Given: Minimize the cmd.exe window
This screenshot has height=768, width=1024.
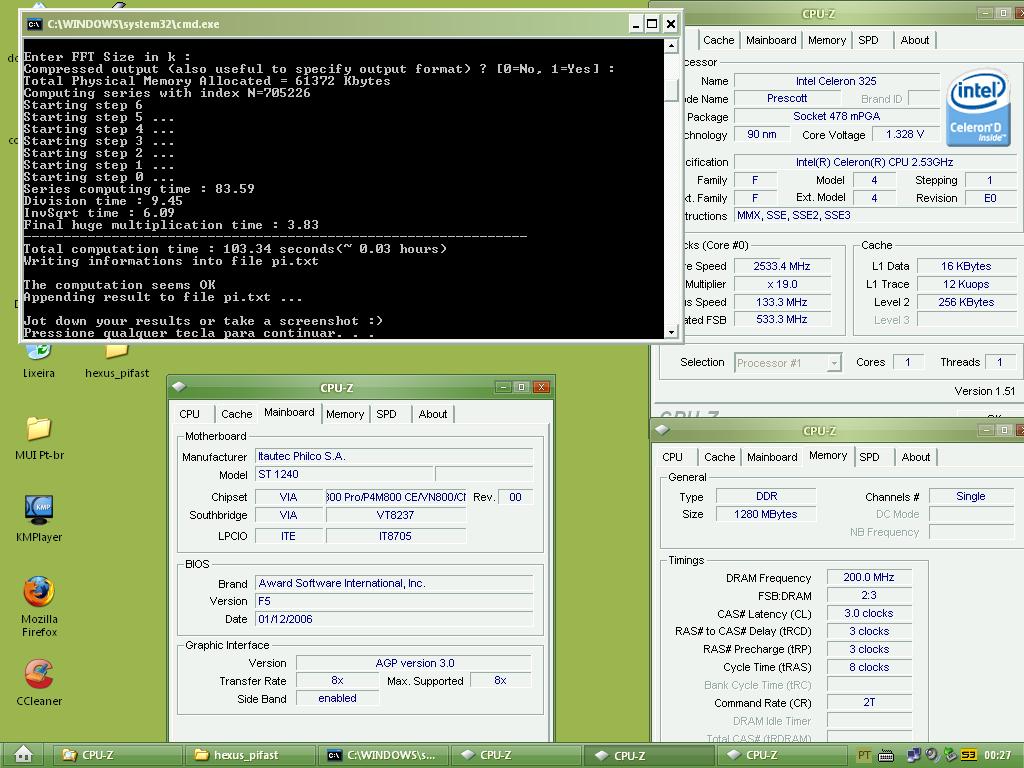Looking at the screenshot, I should coord(635,24).
